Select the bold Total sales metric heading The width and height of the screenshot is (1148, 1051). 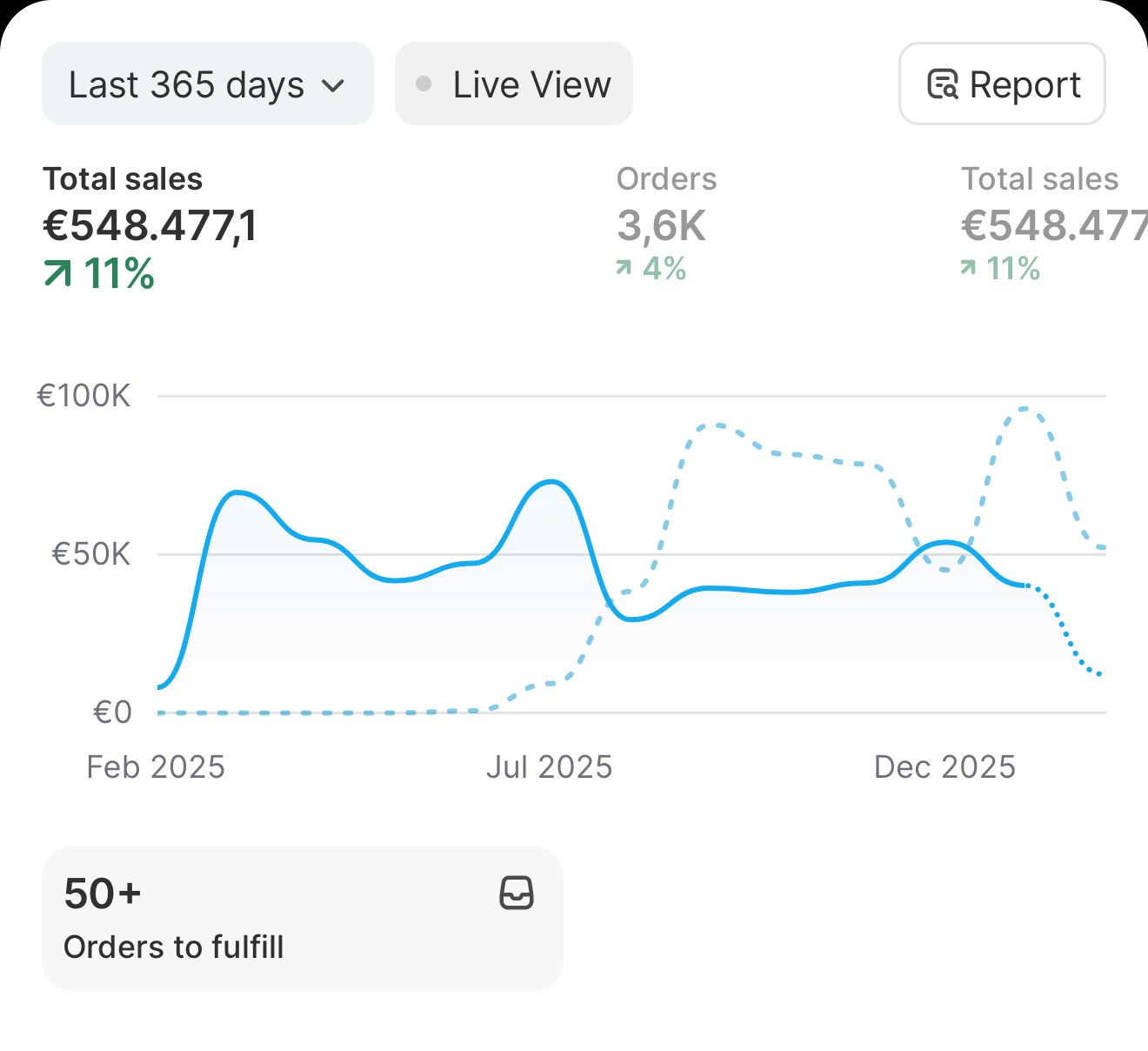point(123,179)
